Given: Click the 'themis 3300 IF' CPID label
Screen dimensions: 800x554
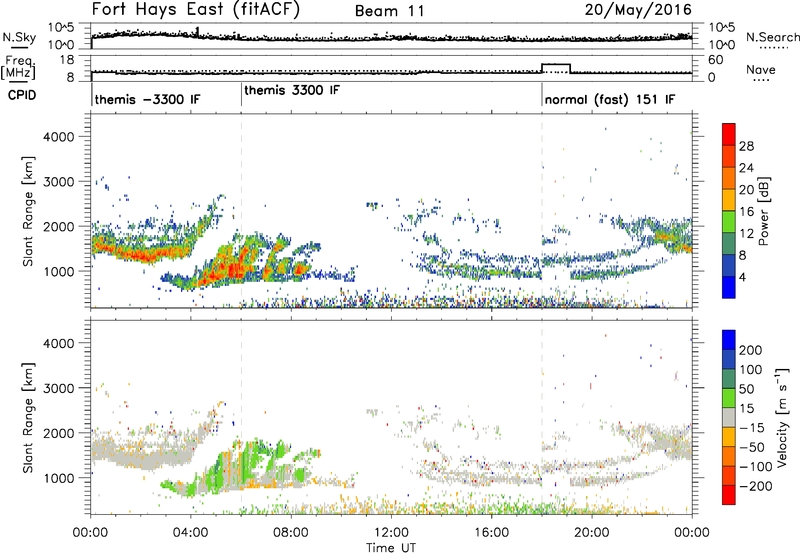Looking at the screenshot, I should click(292, 90).
